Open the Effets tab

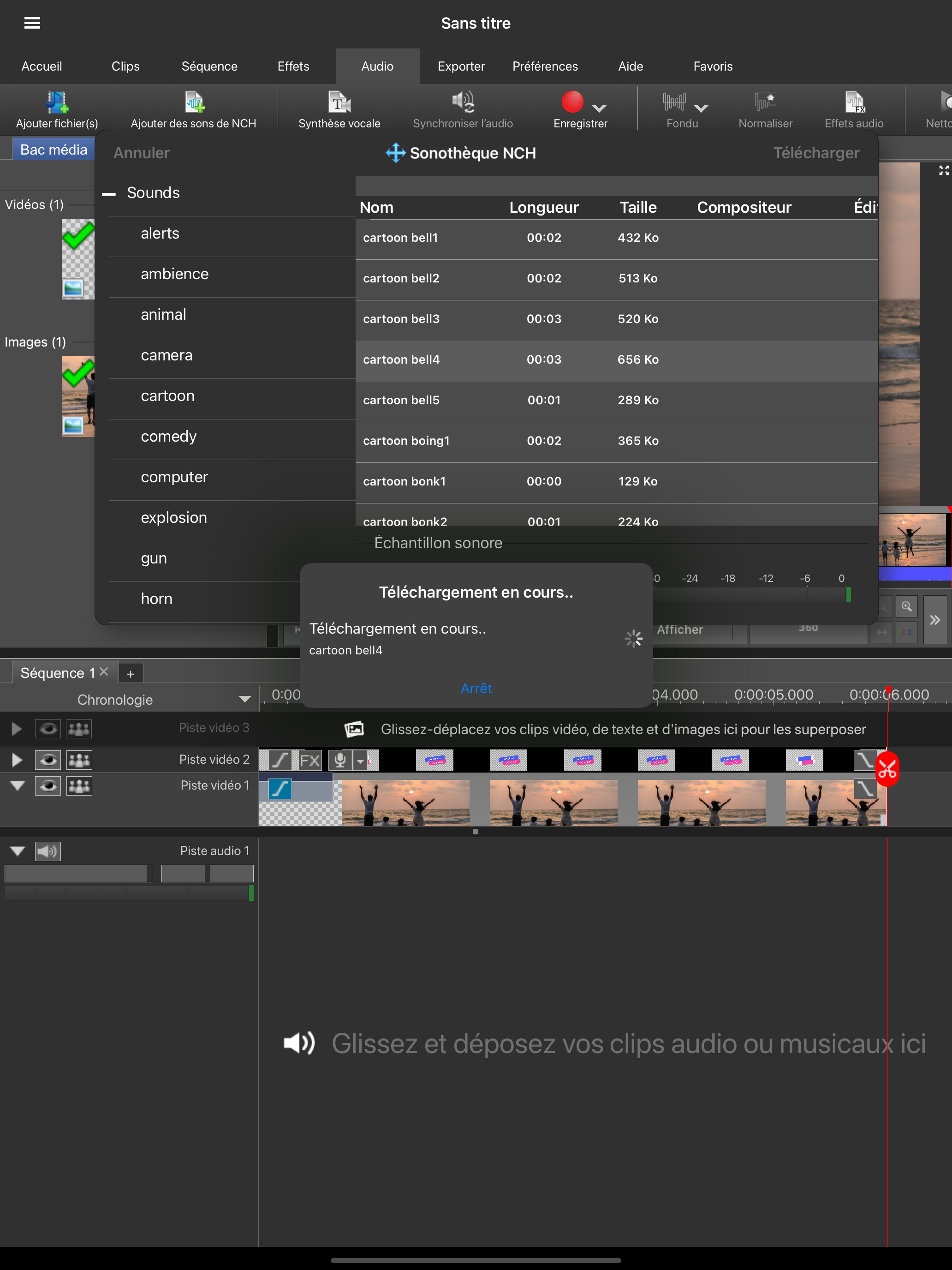[x=293, y=66]
